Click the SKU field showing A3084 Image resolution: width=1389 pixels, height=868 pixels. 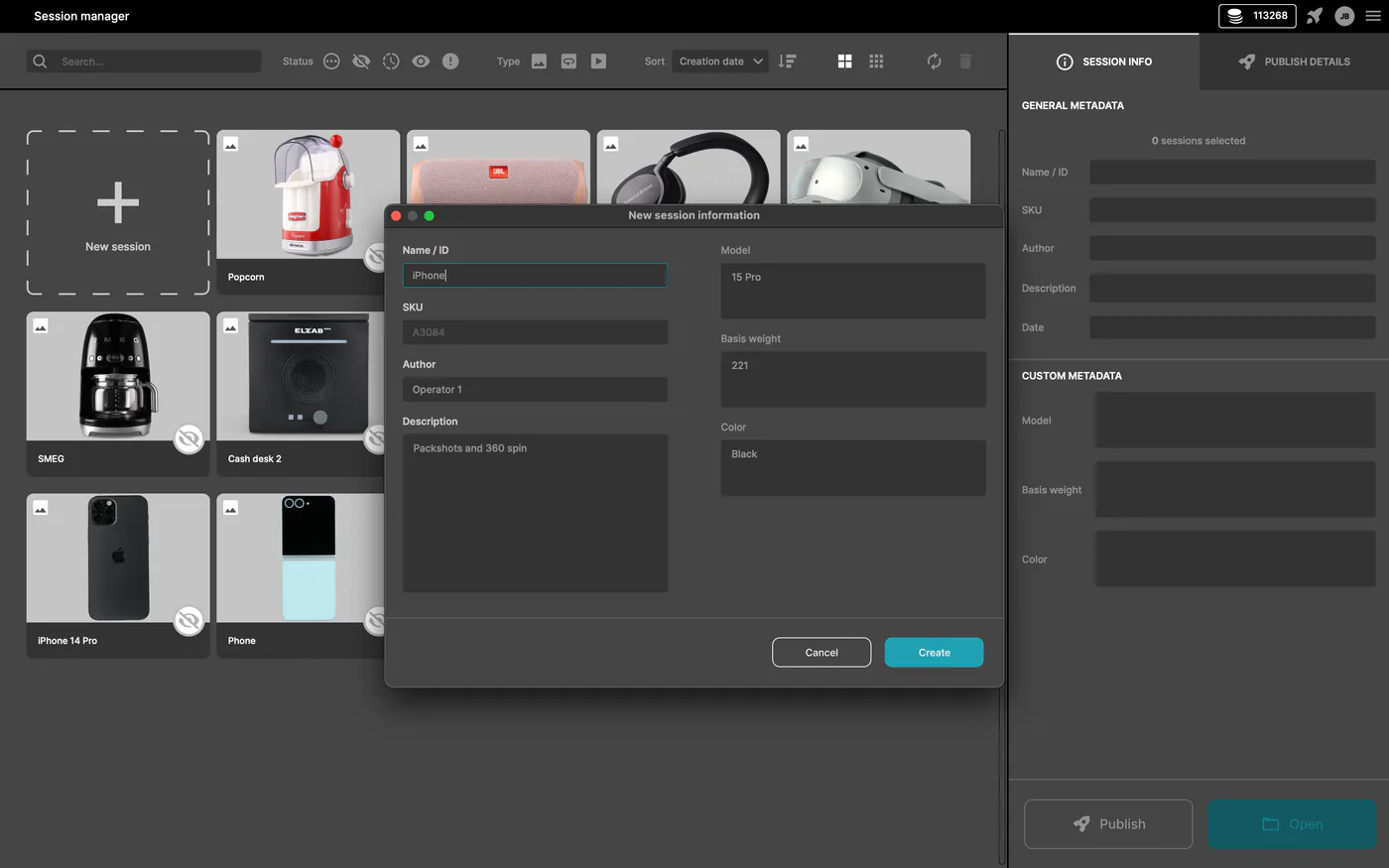[535, 332]
